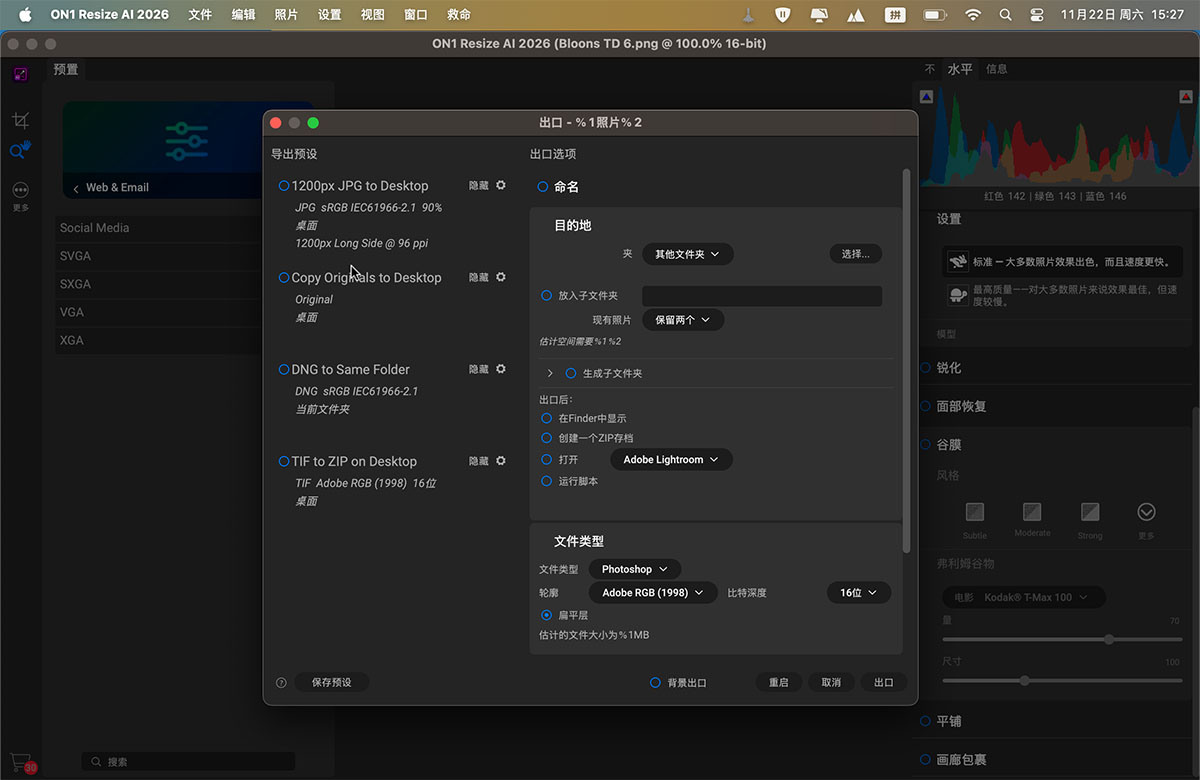The image size is (1200, 780).
Task: Toggle the 创建一个ZIP存档 option
Action: [x=546, y=438]
